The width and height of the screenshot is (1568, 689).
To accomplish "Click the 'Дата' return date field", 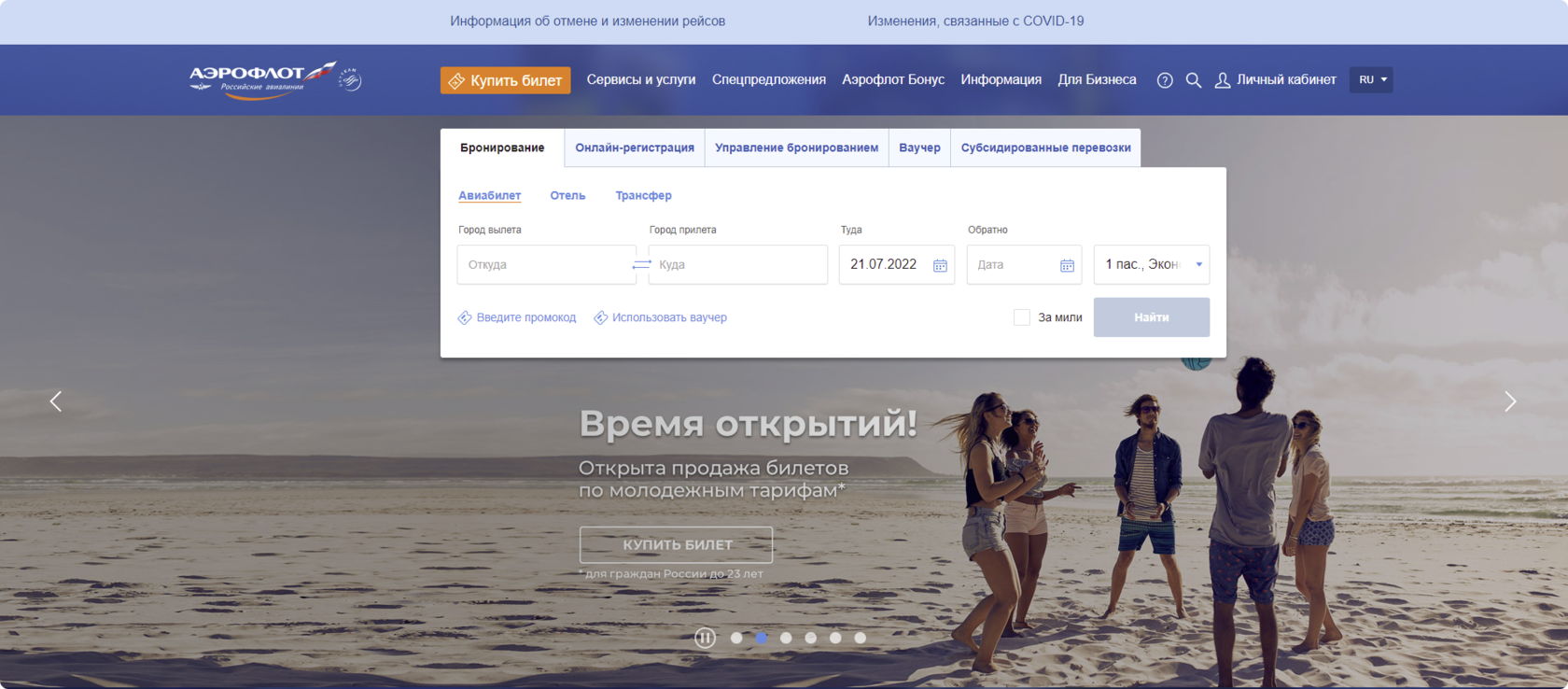I will [x=1024, y=264].
